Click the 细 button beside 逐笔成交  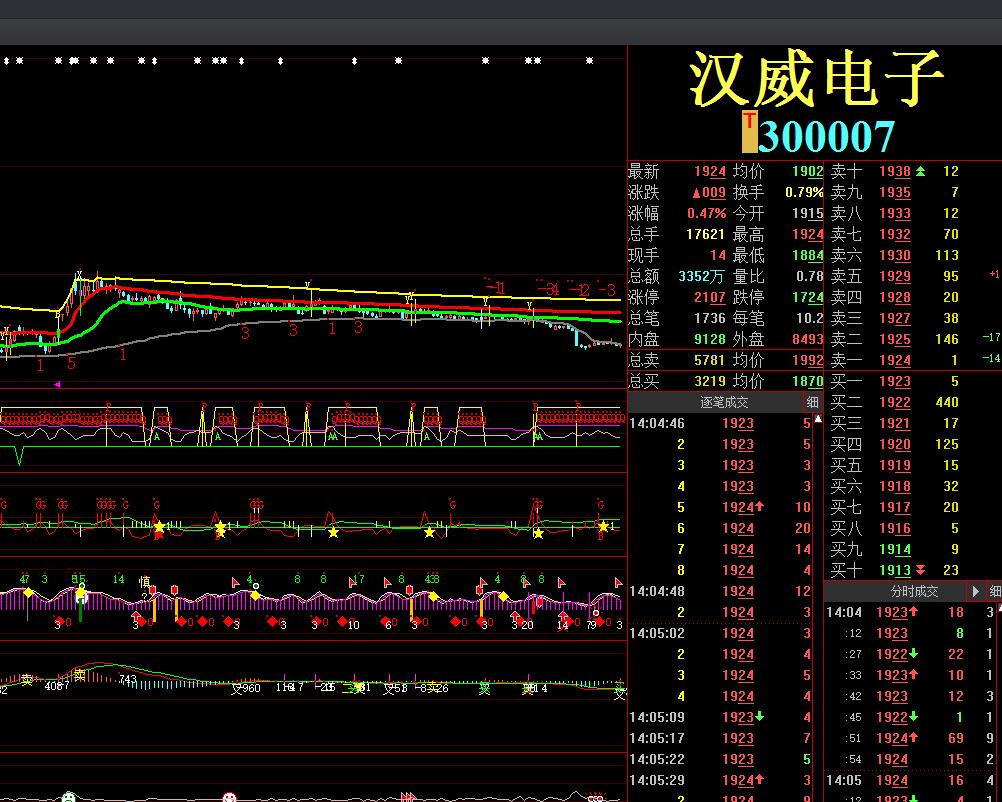[812, 402]
